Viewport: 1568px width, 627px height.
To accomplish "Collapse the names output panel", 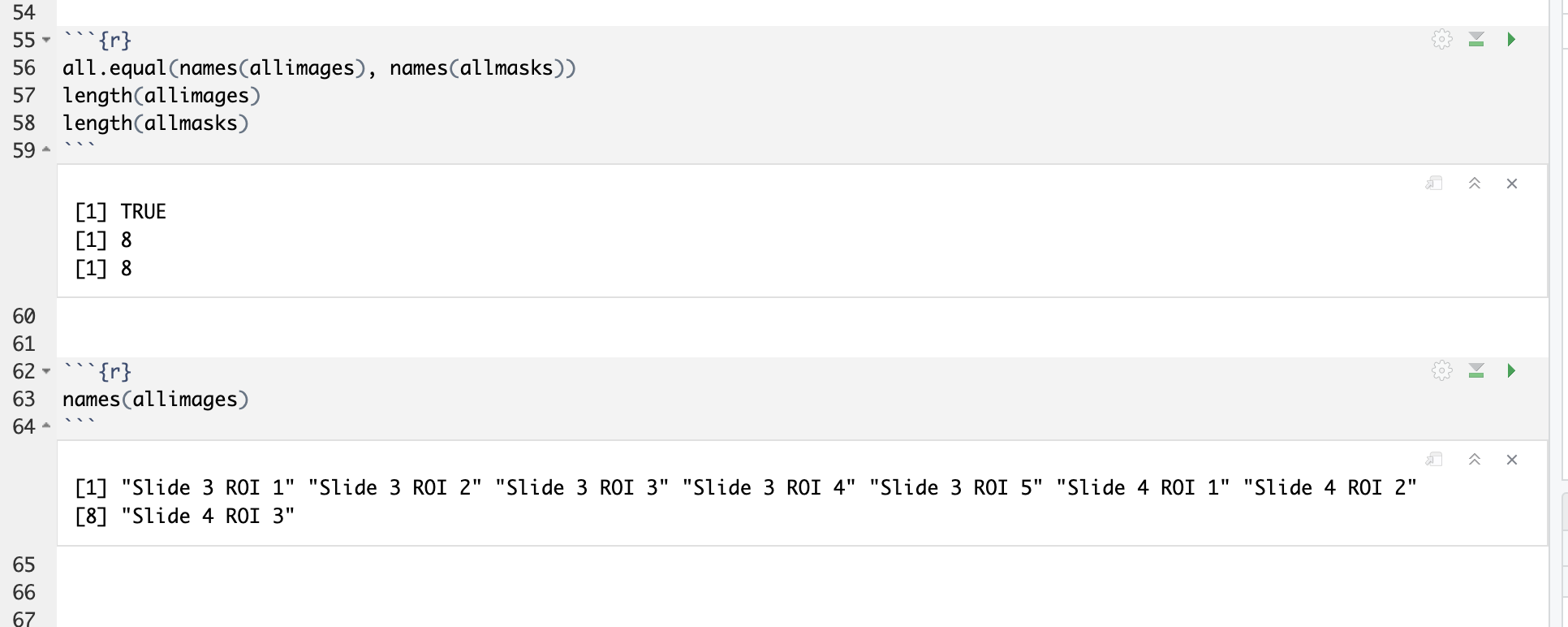I will click(x=1475, y=459).
